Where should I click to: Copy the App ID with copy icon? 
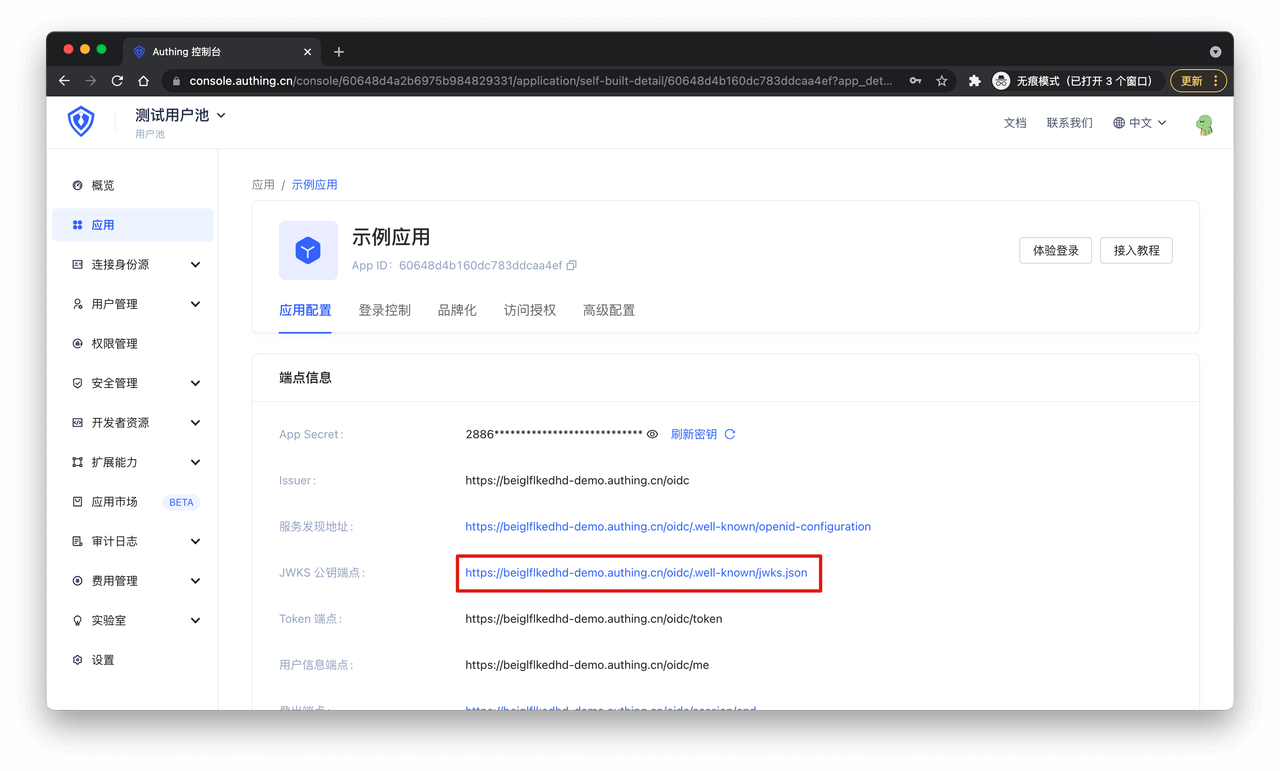click(572, 266)
